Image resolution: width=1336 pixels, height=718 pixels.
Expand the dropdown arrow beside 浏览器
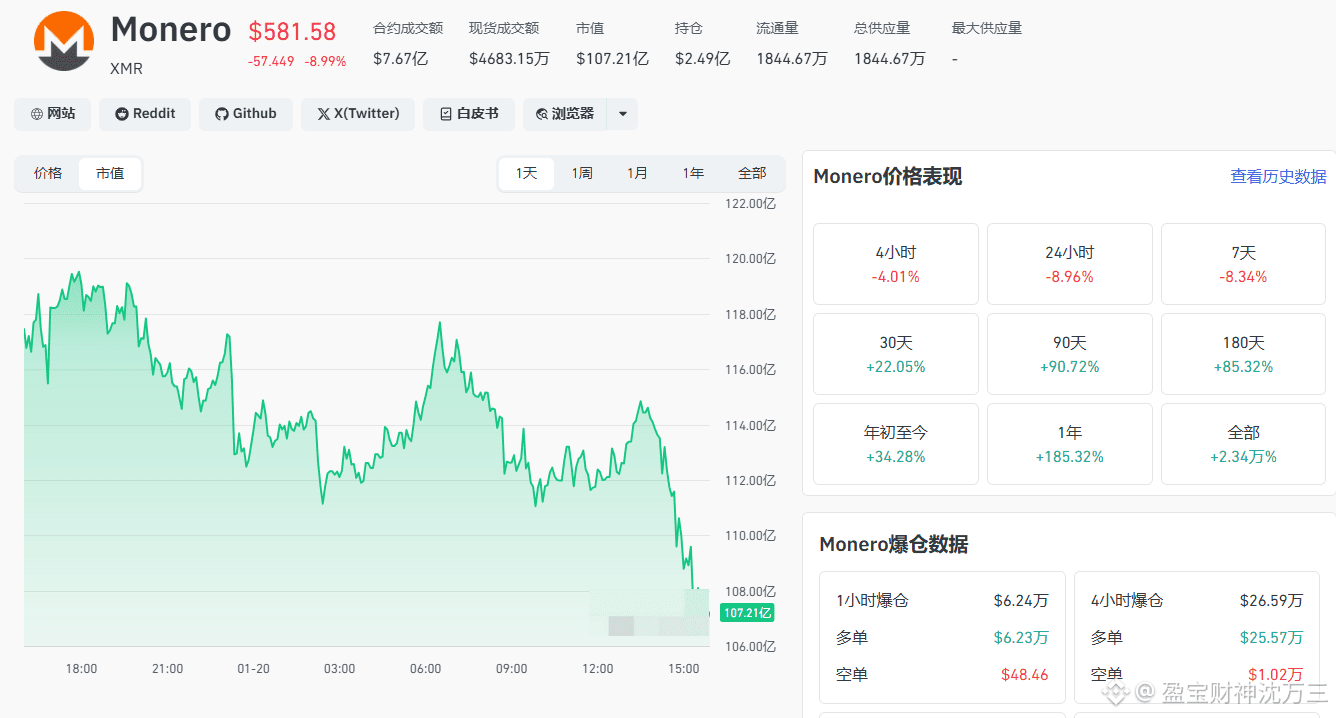623,114
